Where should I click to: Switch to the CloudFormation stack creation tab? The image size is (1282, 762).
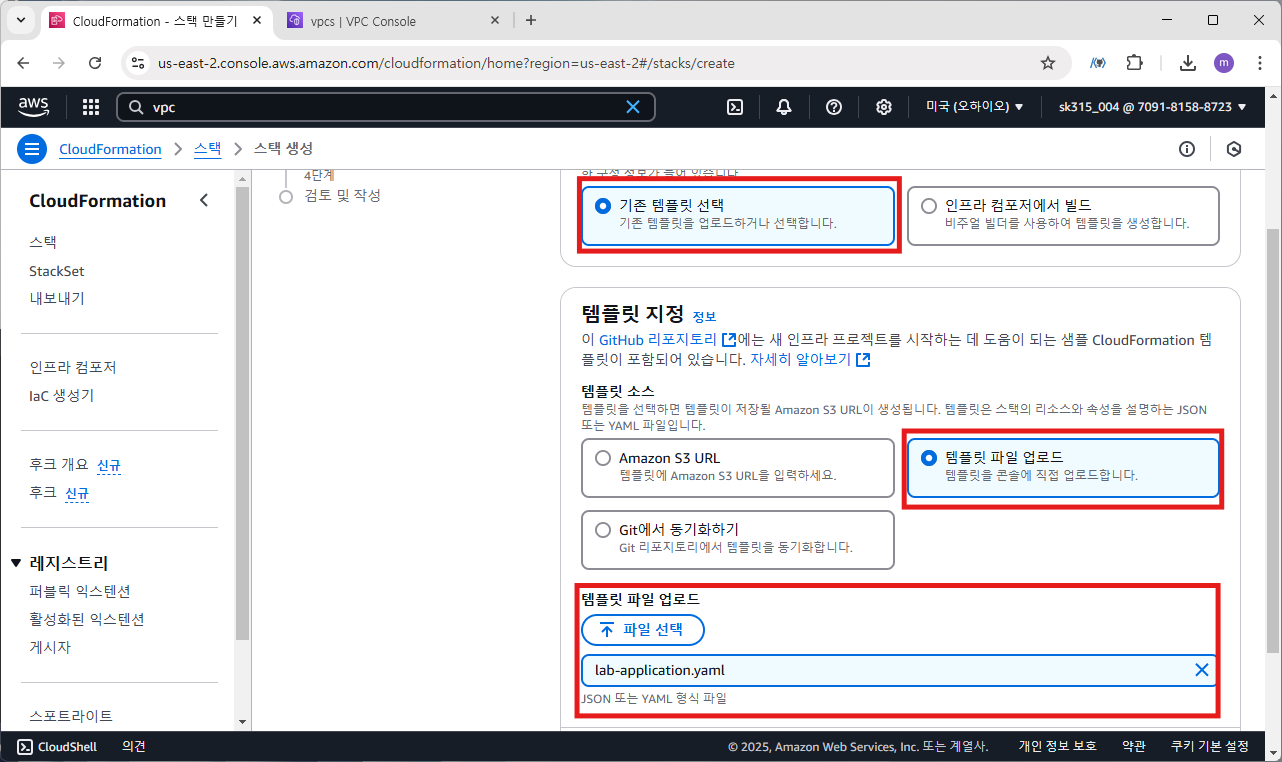click(155, 20)
